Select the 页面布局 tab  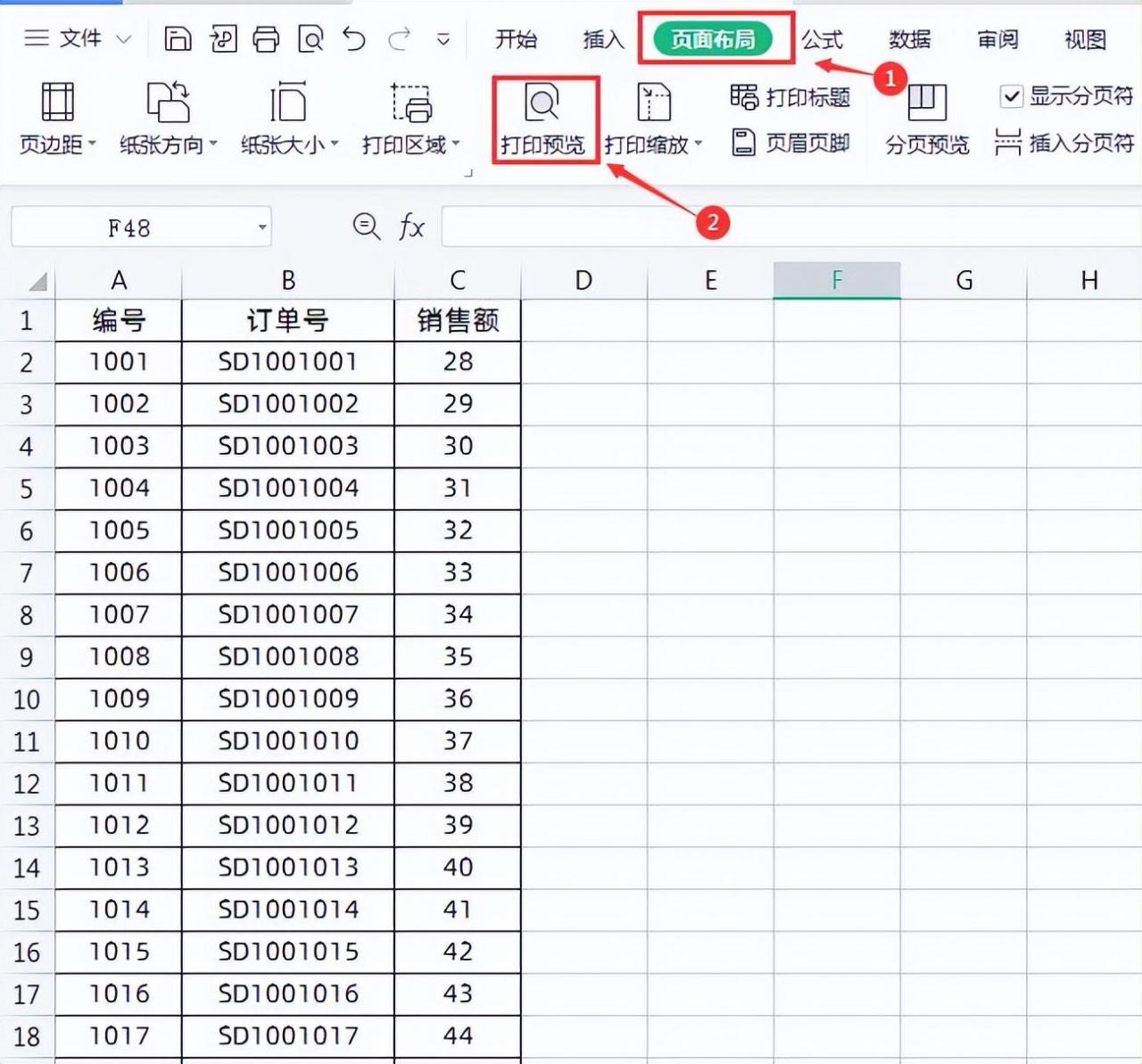(x=713, y=39)
